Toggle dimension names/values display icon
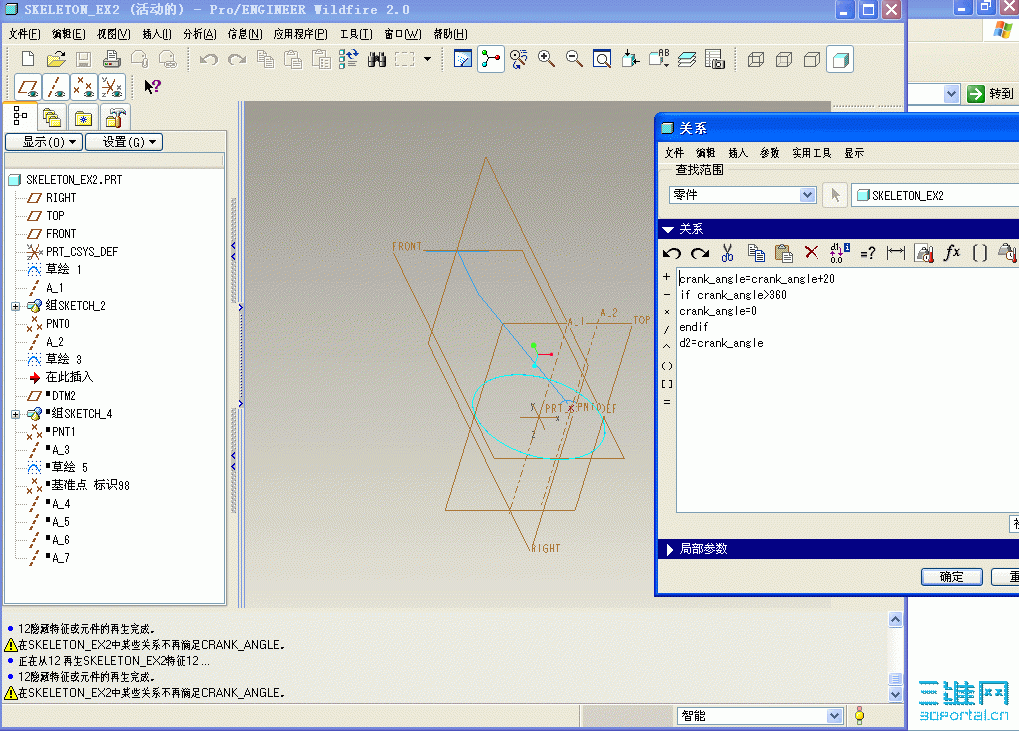Screen dimensions: 1019x731 [840, 253]
